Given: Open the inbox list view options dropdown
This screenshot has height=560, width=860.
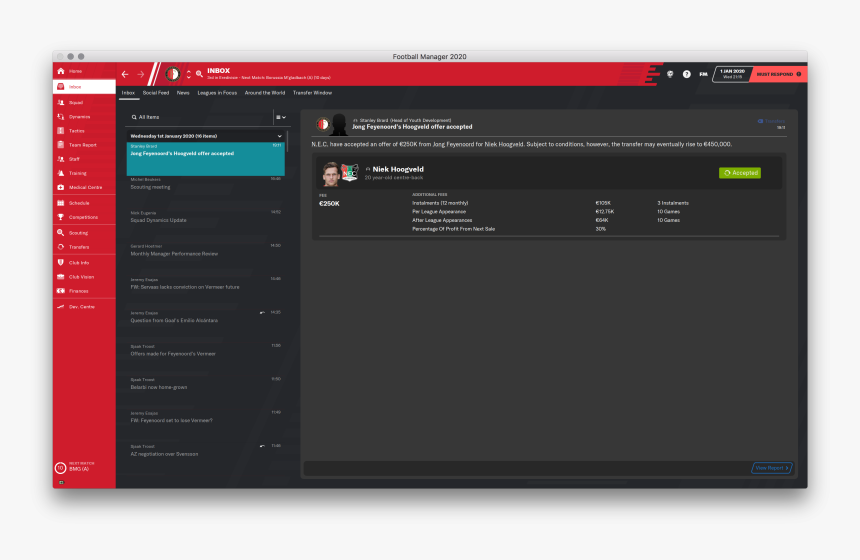Looking at the screenshot, I should 281,117.
